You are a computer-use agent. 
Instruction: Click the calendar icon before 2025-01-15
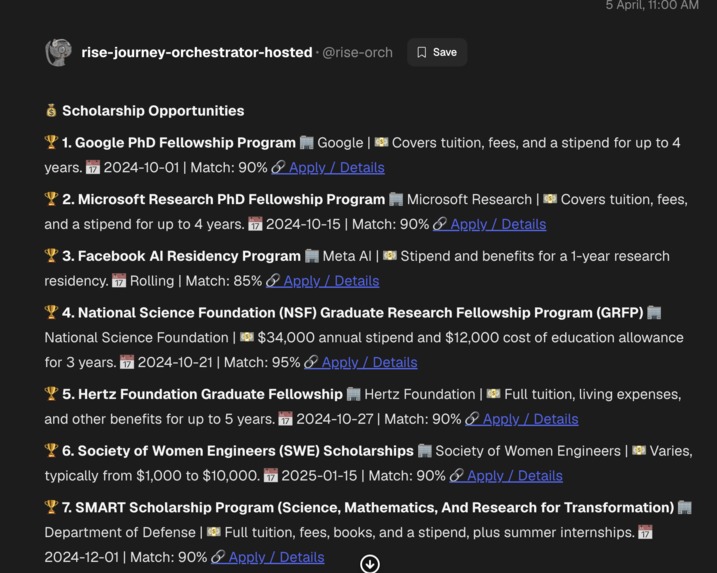click(x=271, y=476)
